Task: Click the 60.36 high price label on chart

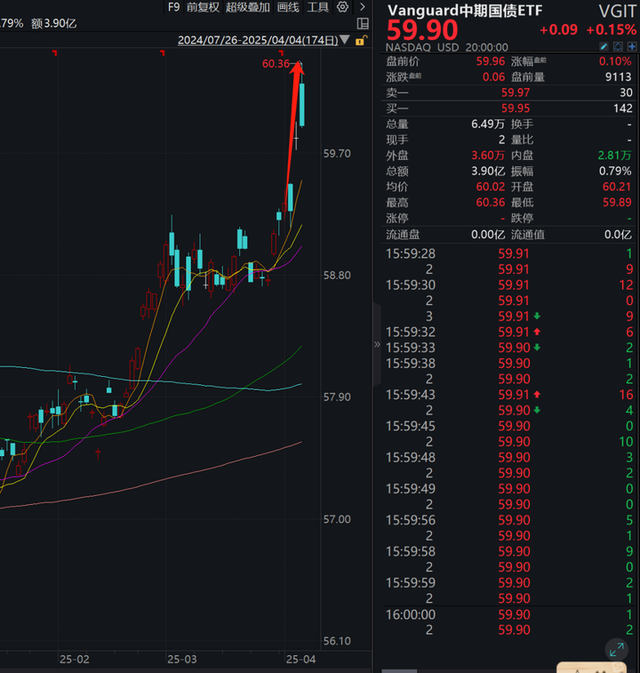Action: coord(276,64)
